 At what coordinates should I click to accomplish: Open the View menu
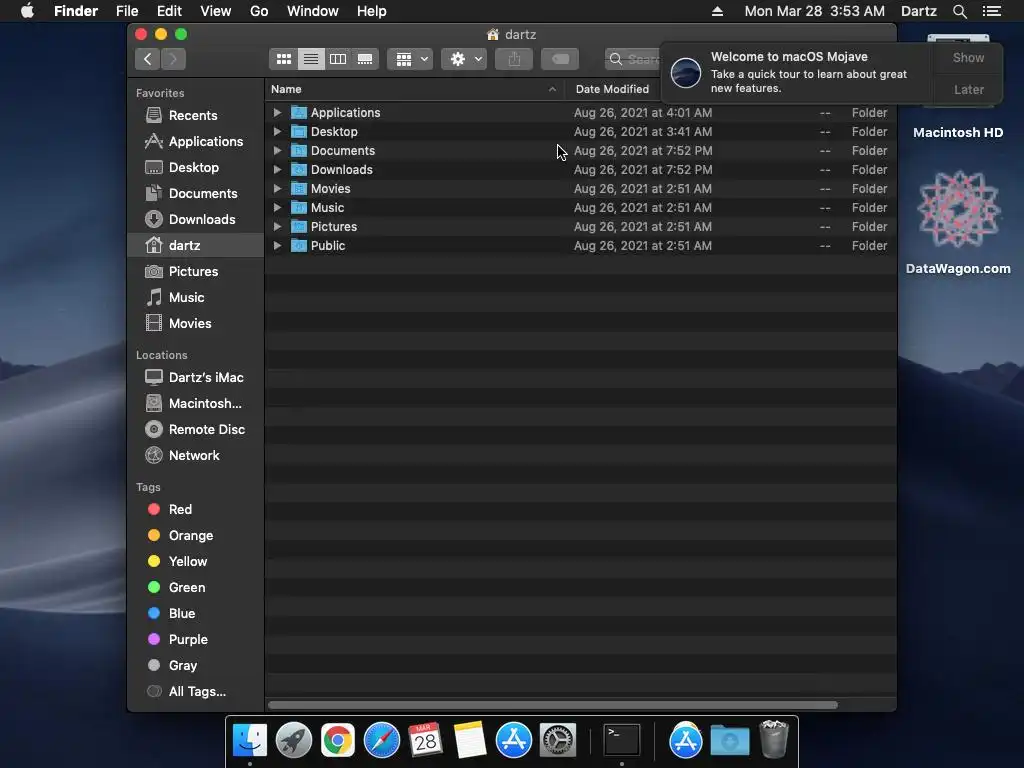click(x=216, y=11)
